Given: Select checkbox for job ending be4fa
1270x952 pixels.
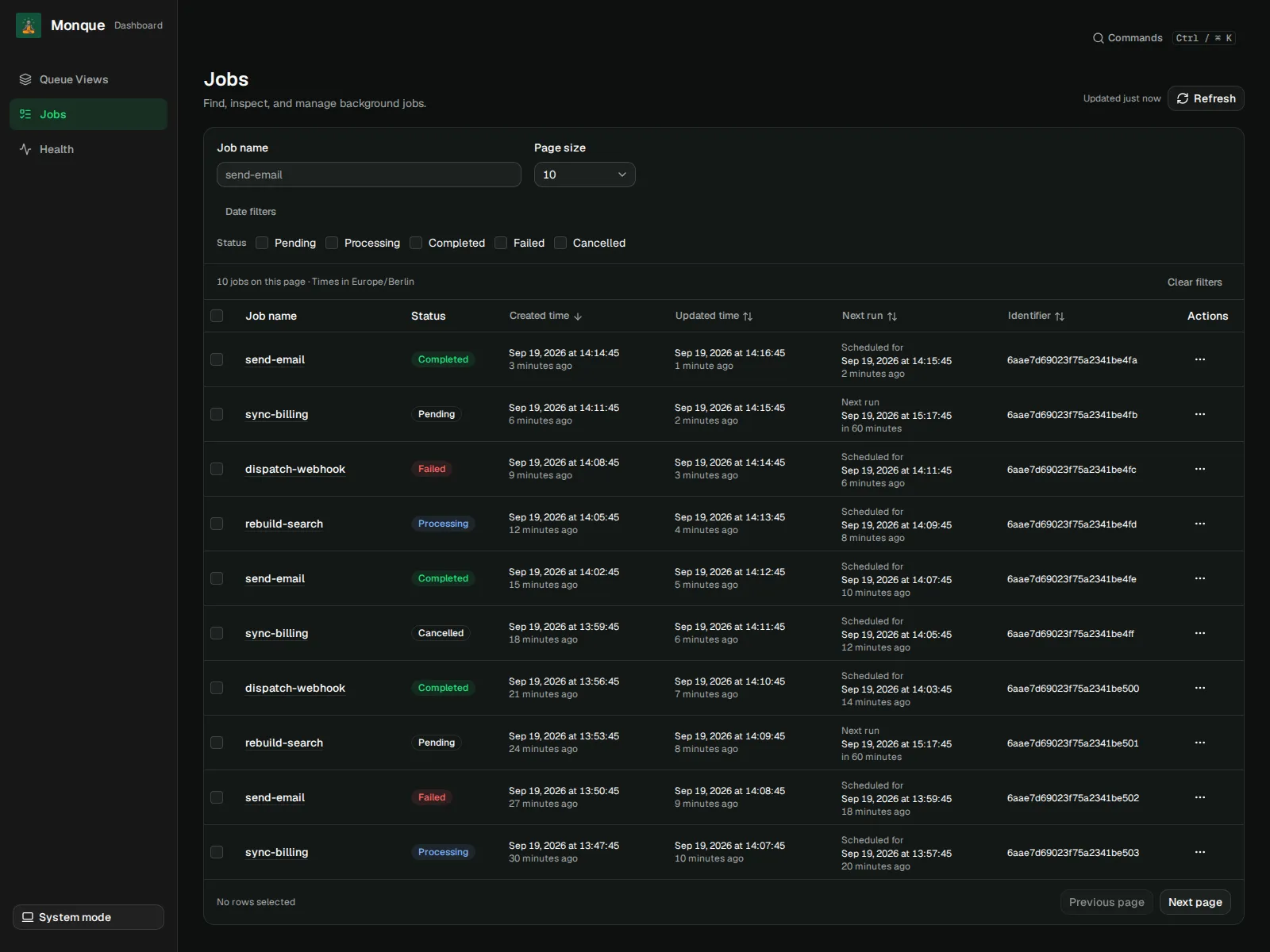Looking at the screenshot, I should tap(217, 359).
